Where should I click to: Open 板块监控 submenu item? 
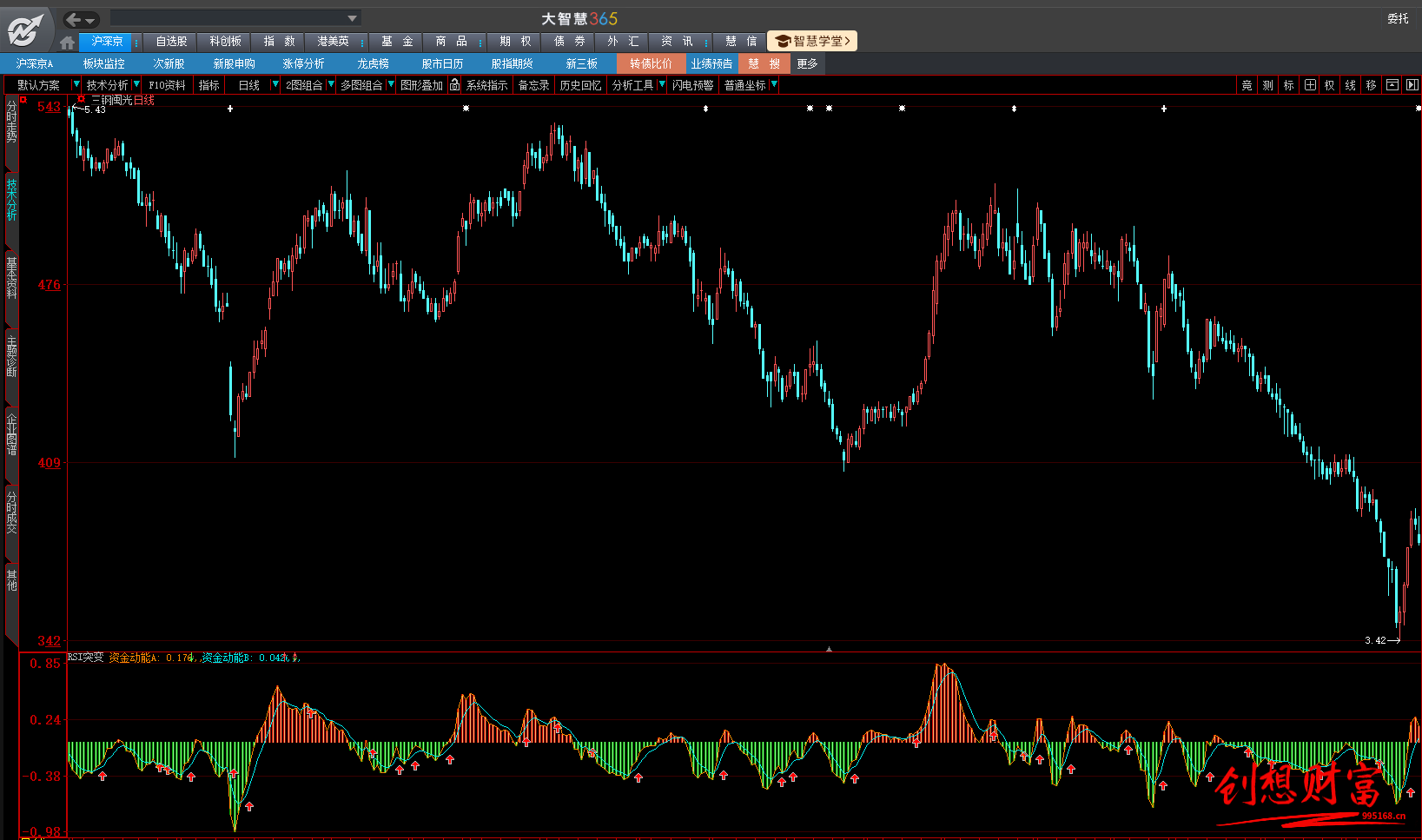click(104, 63)
